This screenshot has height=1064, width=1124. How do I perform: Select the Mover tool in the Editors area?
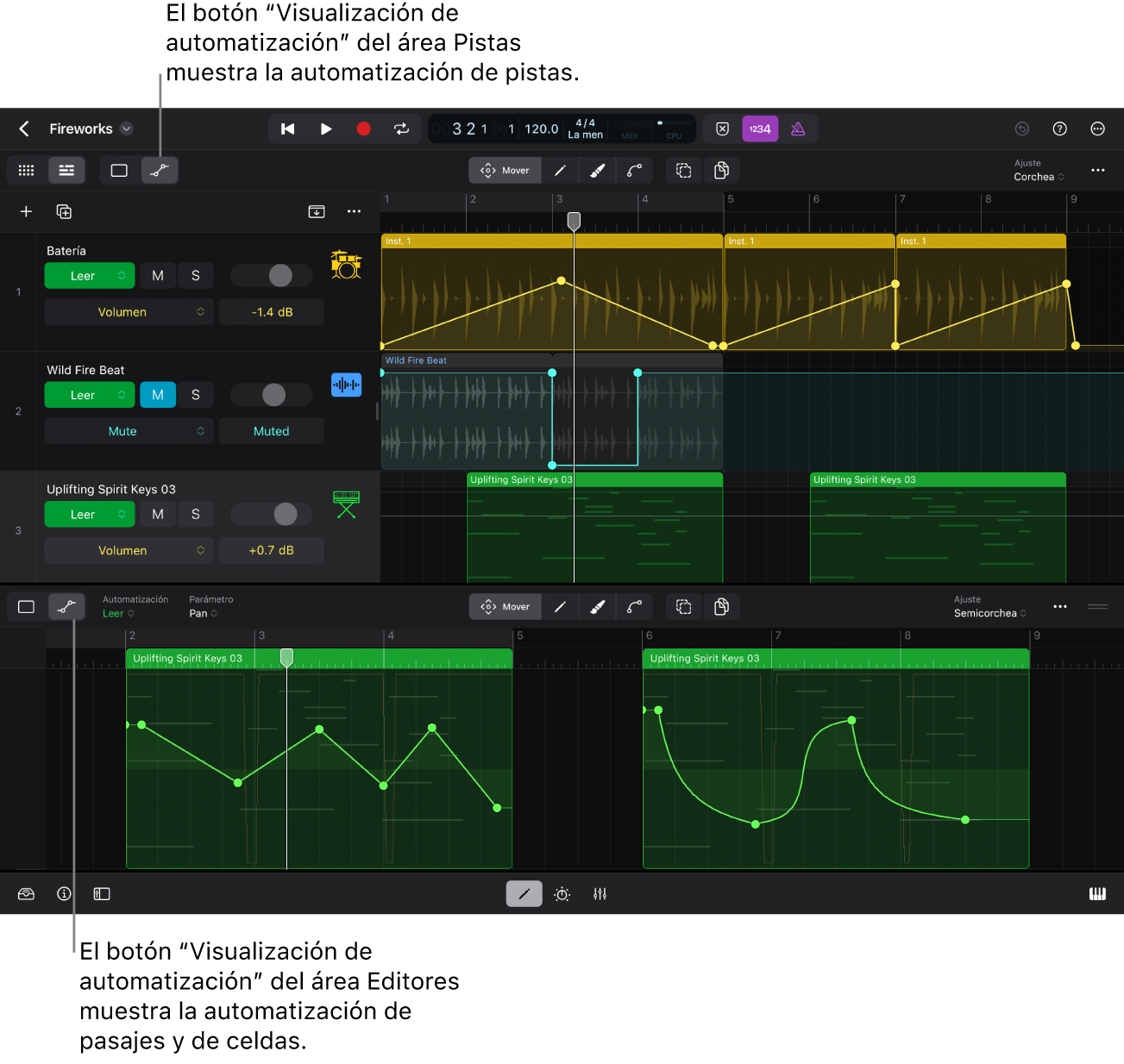505,606
